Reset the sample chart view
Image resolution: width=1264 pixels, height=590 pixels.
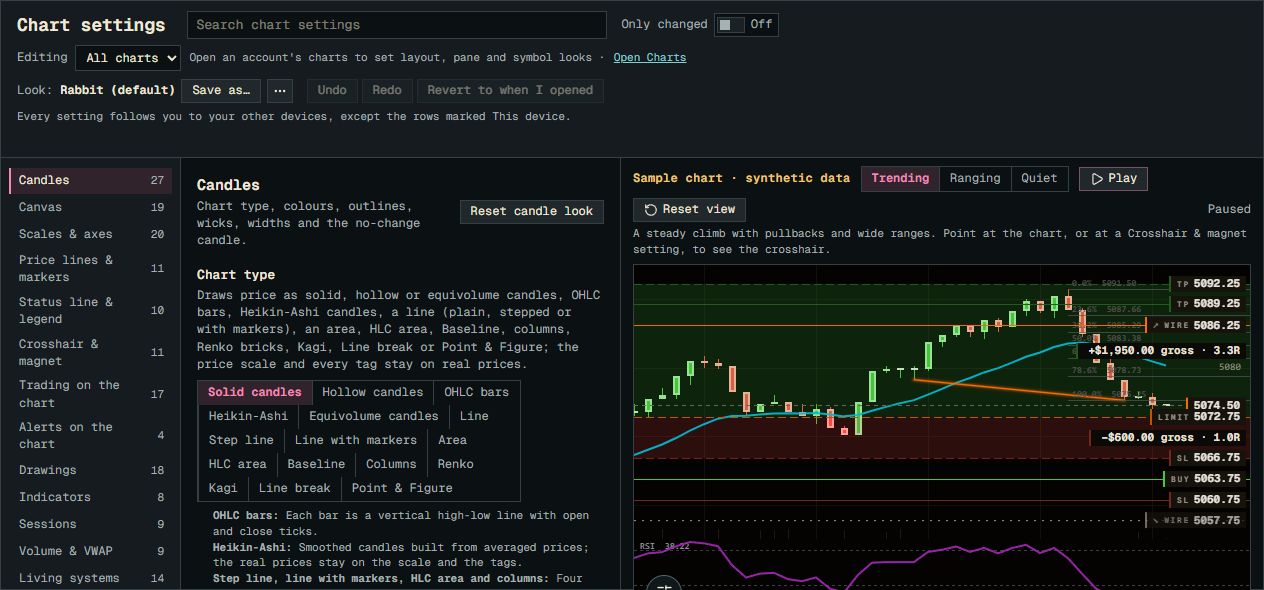pyautogui.click(x=690, y=209)
